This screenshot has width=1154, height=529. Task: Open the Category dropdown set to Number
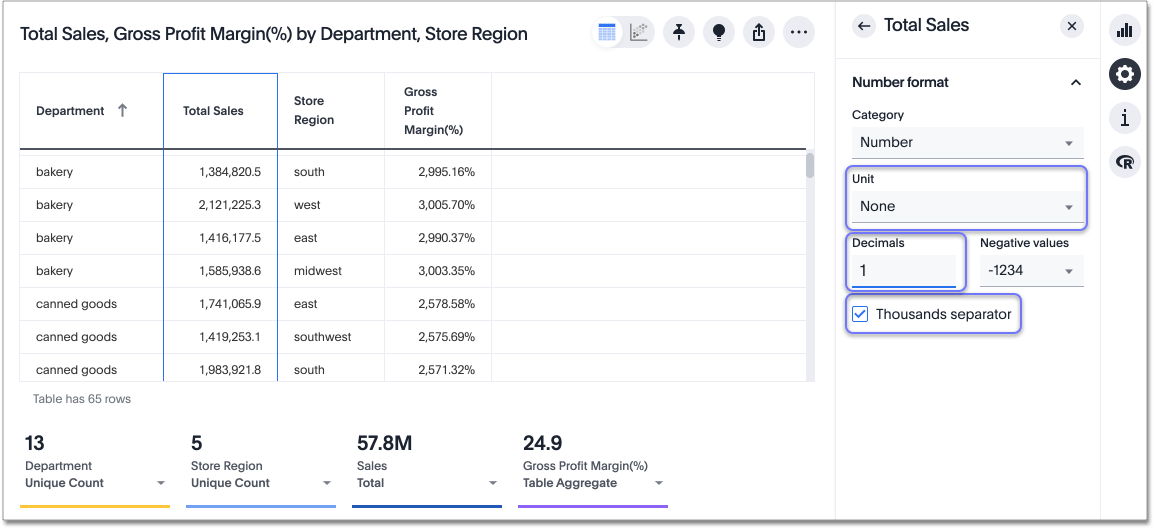pos(966,143)
